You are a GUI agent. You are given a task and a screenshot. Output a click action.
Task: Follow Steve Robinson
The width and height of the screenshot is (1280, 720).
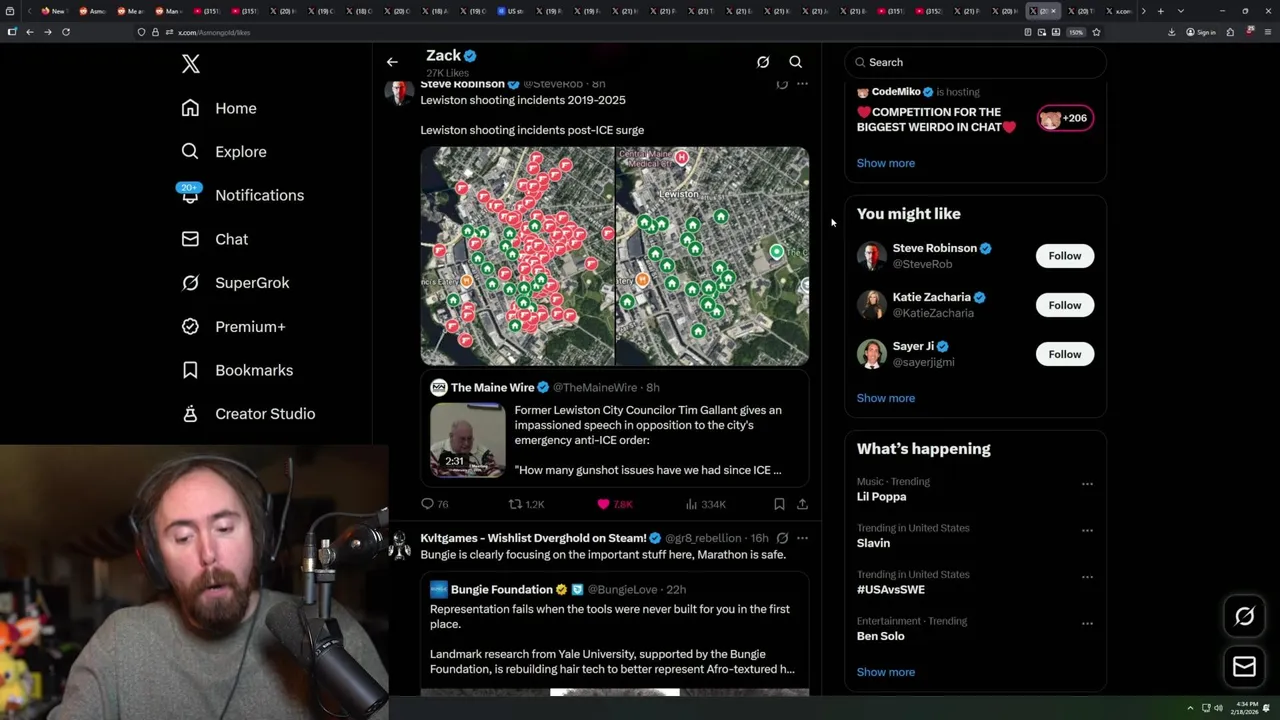click(1065, 256)
